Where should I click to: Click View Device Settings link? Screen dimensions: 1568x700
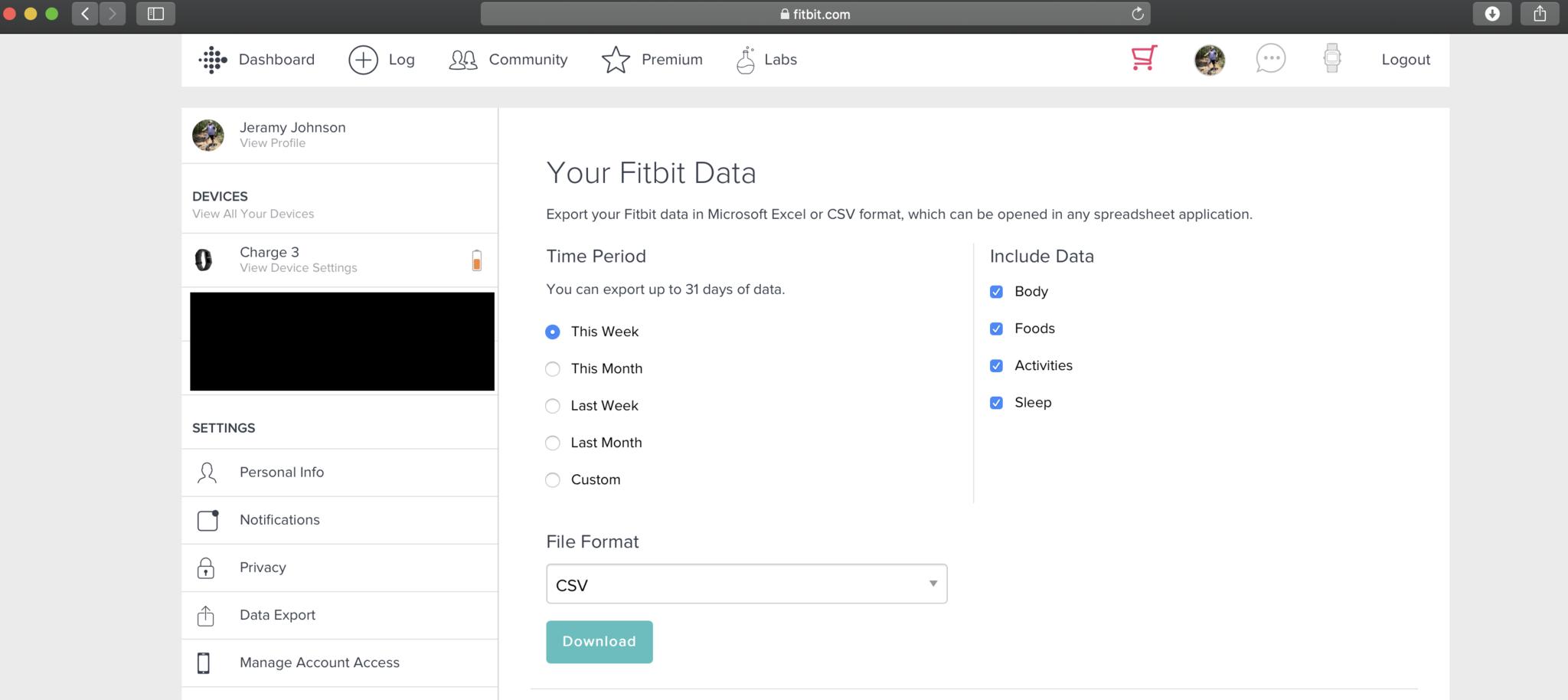[x=299, y=268]
